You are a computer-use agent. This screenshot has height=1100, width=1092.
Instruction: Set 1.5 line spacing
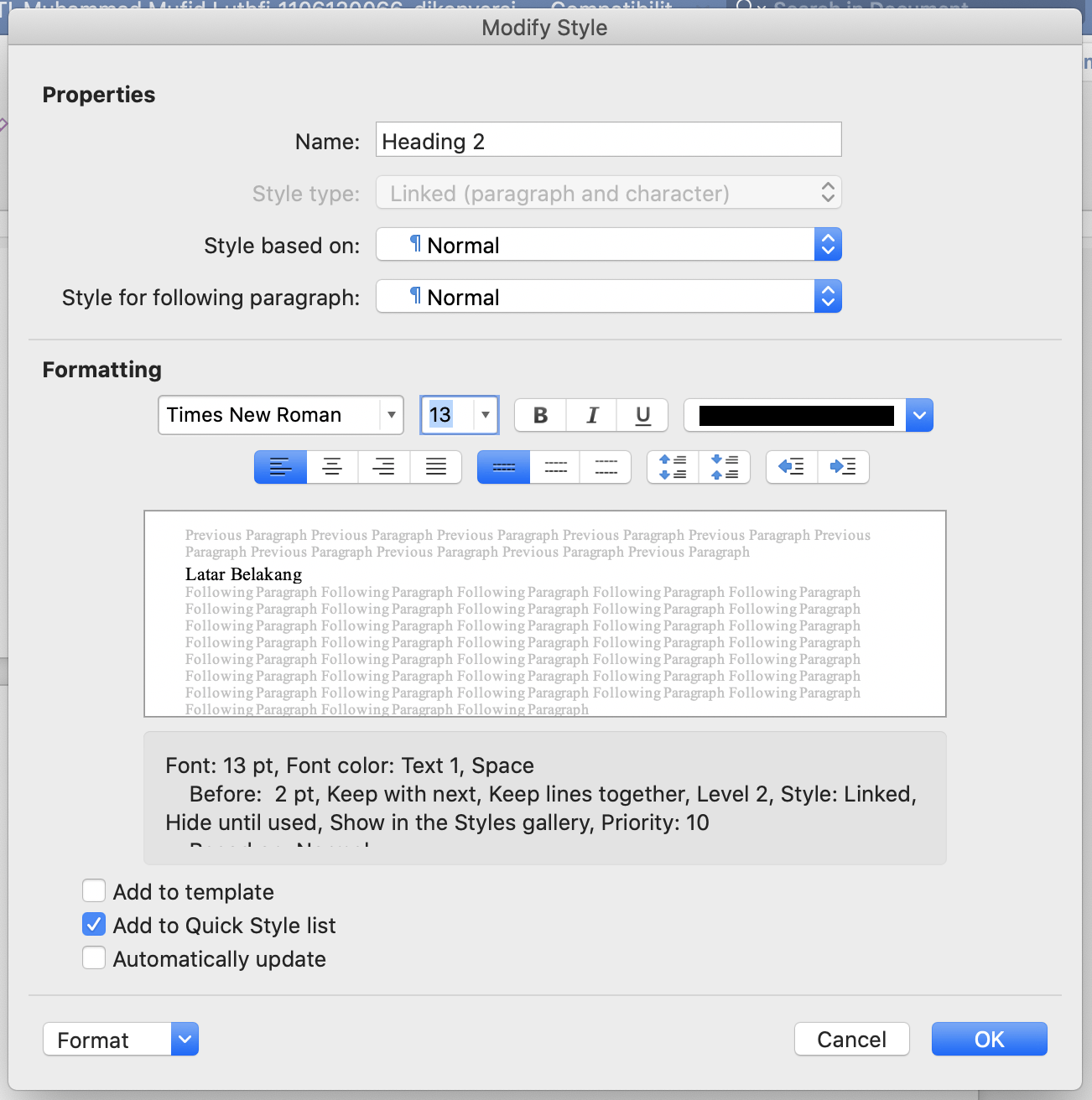coord(554,467)
